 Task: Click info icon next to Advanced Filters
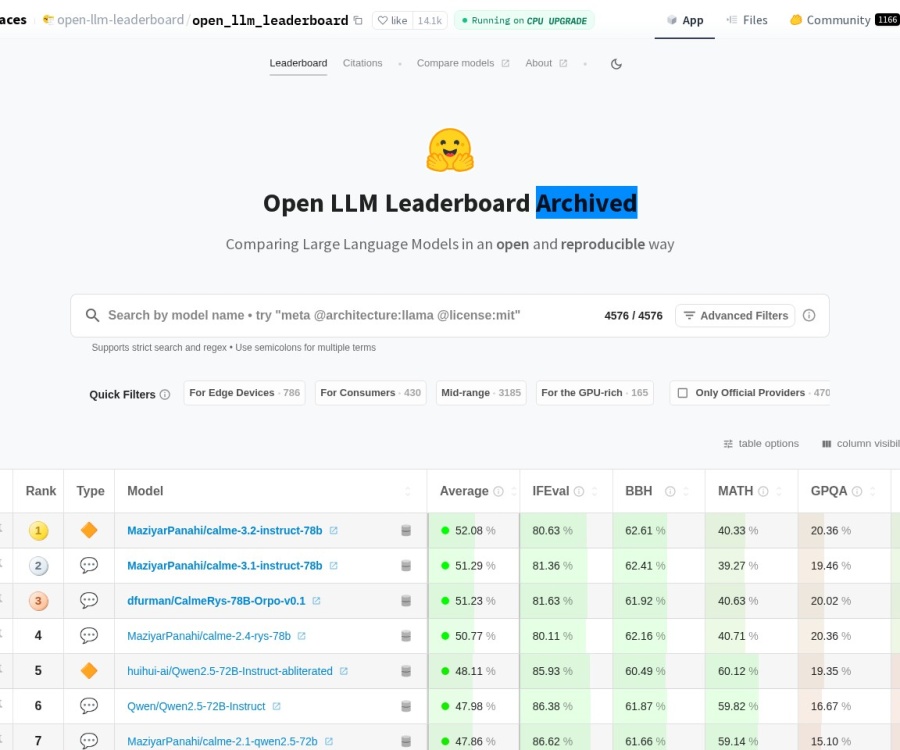[809, 315]
